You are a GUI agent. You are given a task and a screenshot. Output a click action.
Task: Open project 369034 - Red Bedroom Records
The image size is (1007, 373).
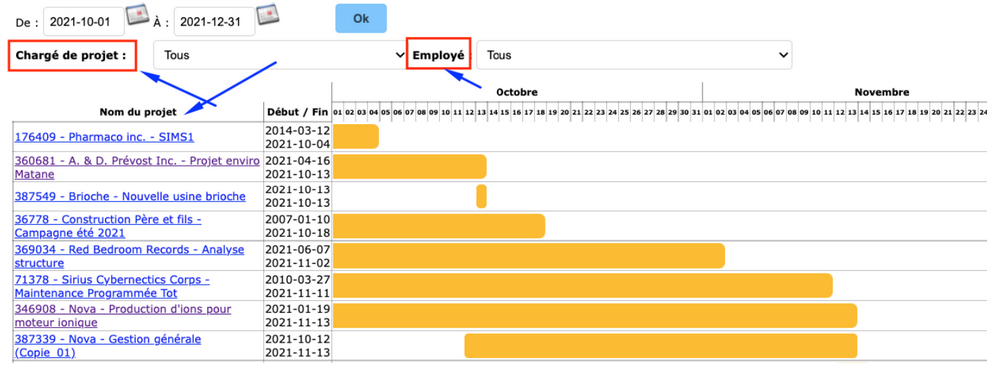pos(129,256)
